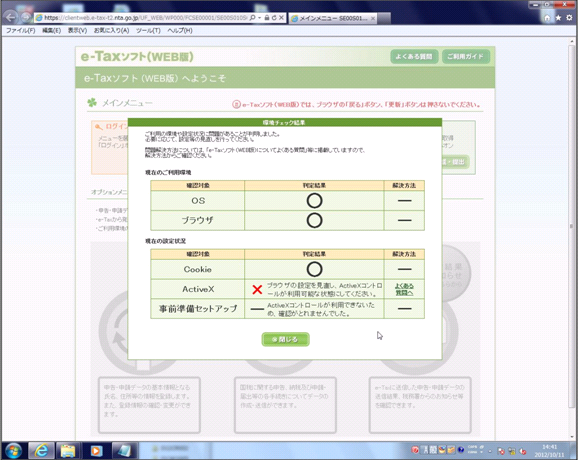Click the green 閉じる button in the dialog
579x460 pixels.
(x=285, y=339)
